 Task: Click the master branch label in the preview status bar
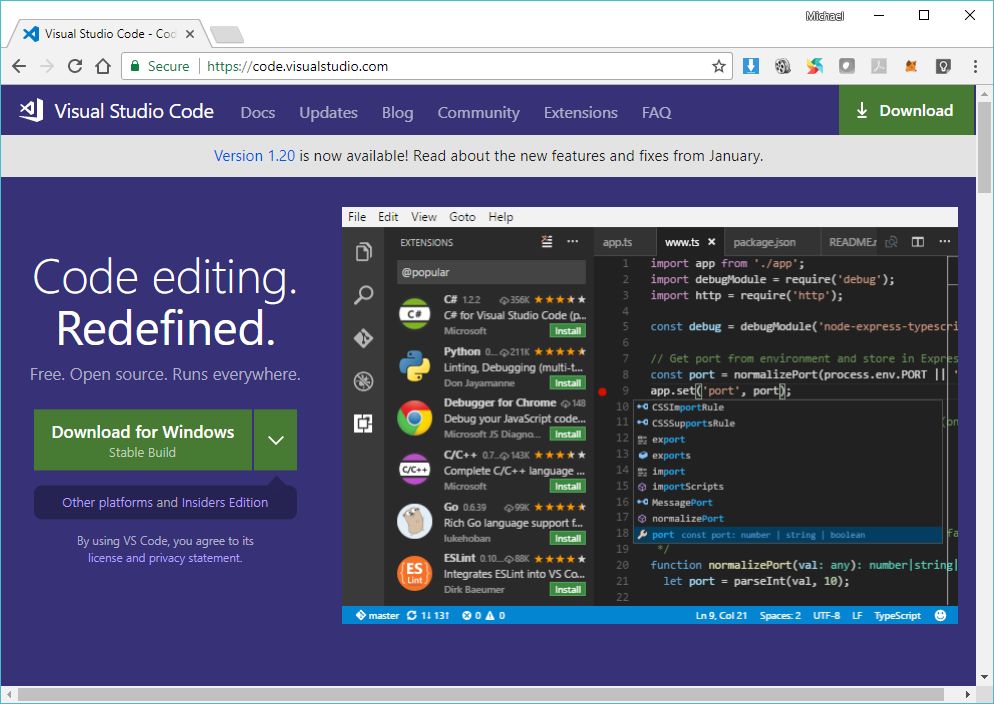click(x=378, y=615)
